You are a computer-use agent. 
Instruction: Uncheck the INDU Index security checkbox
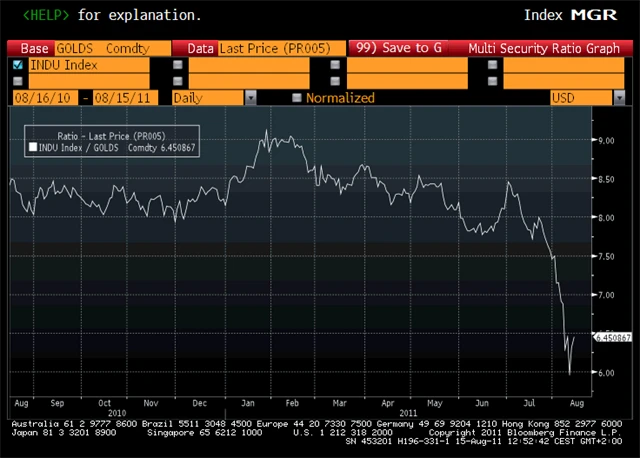tap(19, 65)
